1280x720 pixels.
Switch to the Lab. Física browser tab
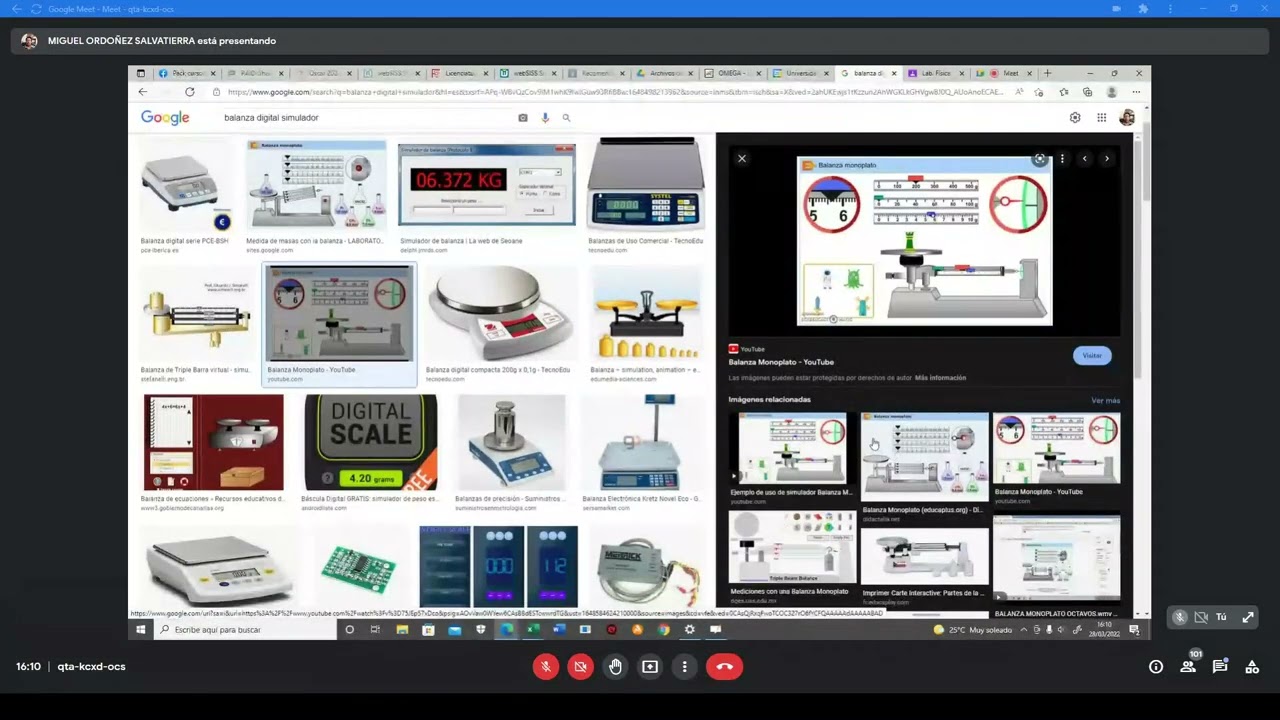tap(938, 73)
